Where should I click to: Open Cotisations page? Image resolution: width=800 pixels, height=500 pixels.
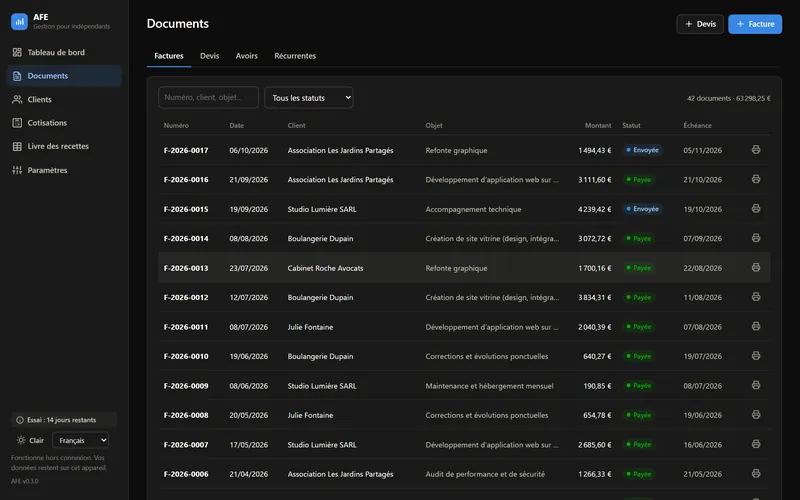point(64,123)
